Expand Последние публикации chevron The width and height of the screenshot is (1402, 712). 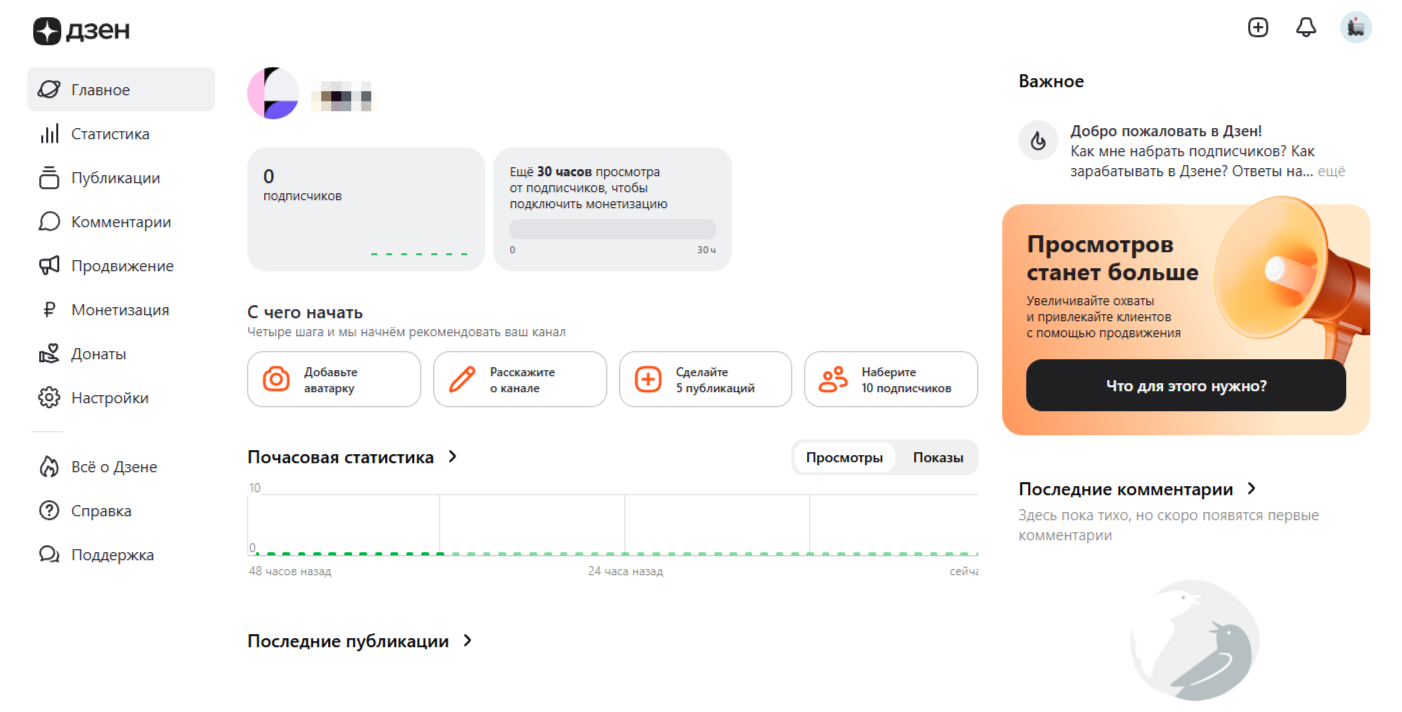click(x=467, y=641)
